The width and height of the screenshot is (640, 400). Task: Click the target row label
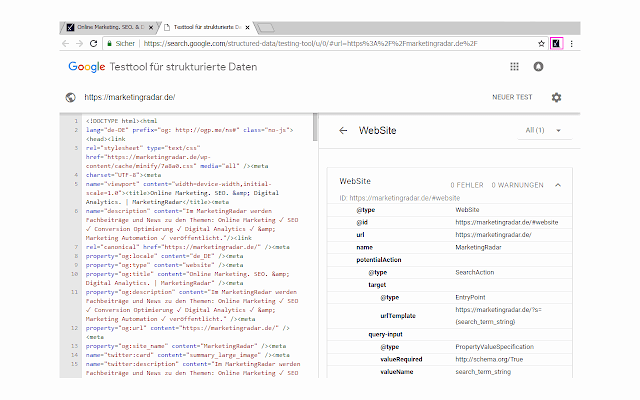[x=377, y=285]
